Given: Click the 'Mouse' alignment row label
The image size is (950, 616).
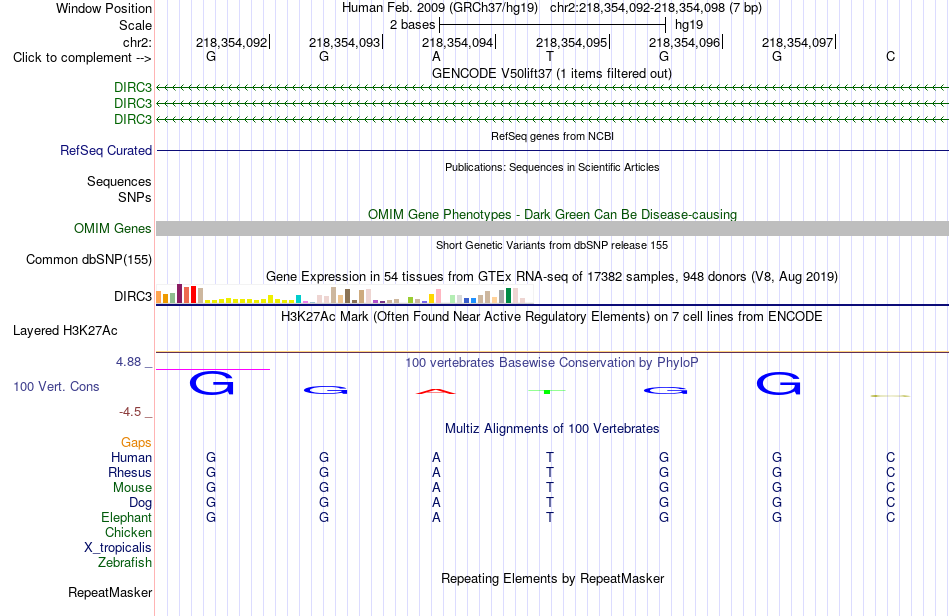Looking at the screenshot, I should [x=132, y=488].
